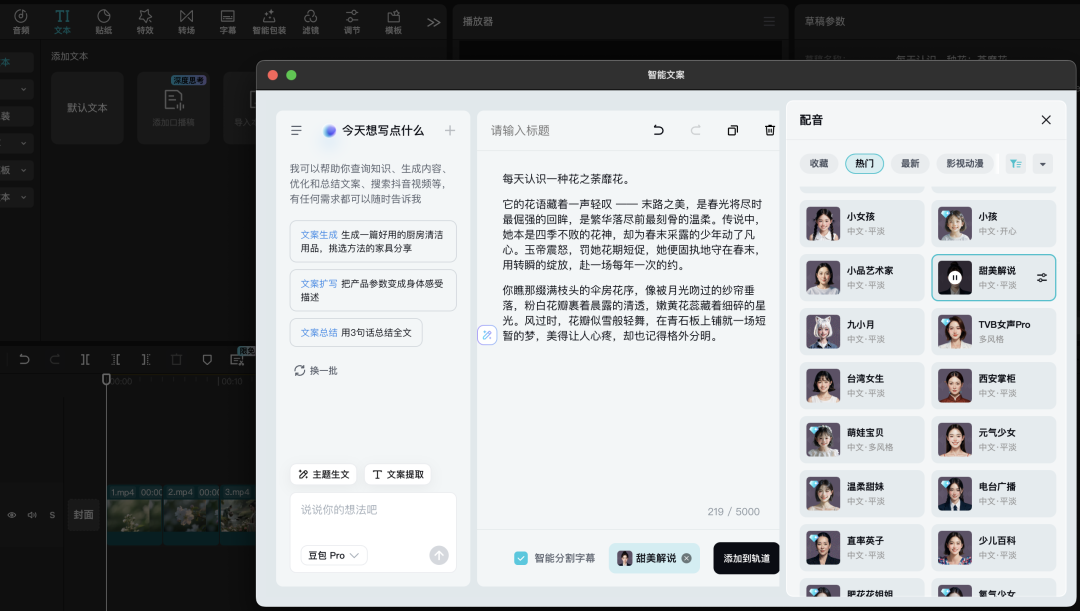Click the 添加到轨道 button
Viewport: 1080px width, 611px height.
point(746,558)
